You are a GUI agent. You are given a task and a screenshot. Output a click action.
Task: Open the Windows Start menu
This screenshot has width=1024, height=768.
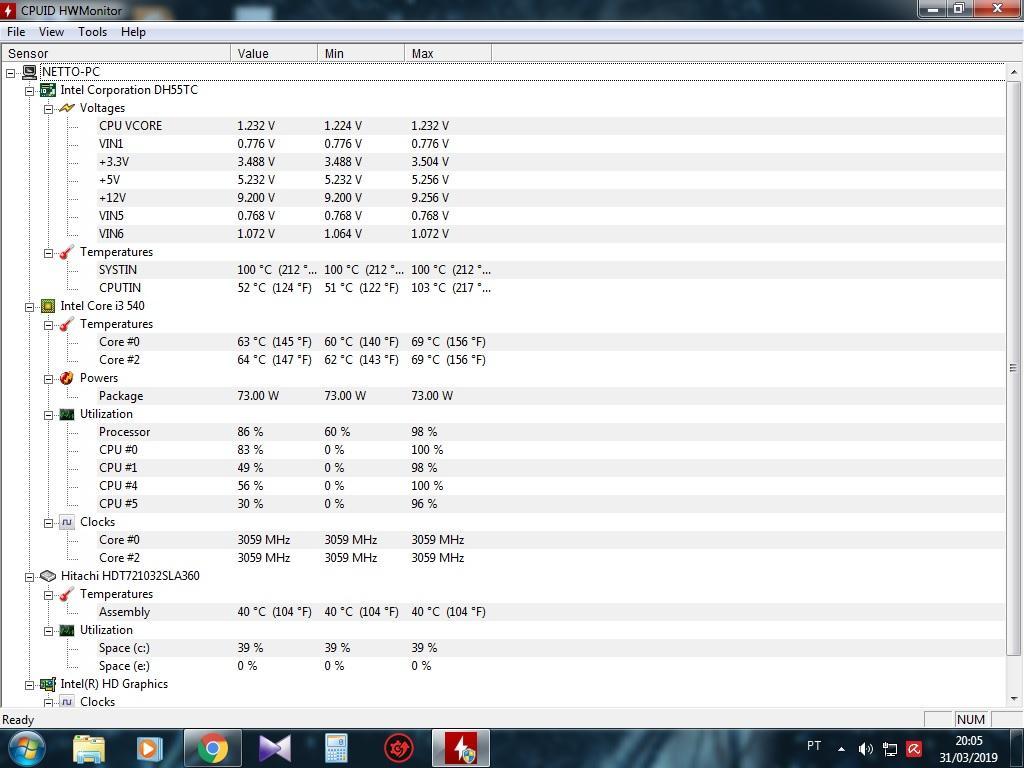coord(26,748)
